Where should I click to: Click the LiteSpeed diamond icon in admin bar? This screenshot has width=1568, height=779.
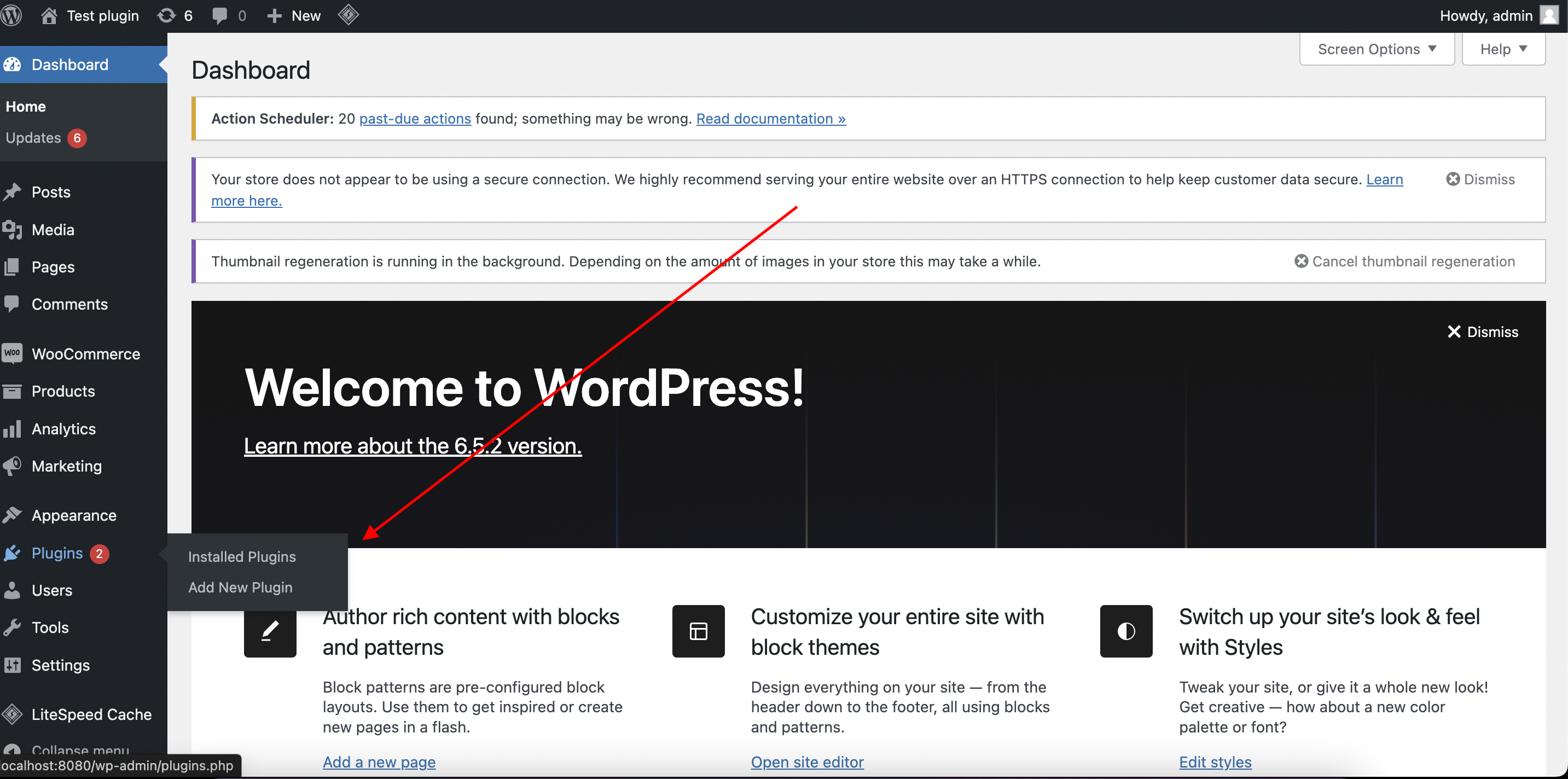pyautogui.click(x=348, y=15)
